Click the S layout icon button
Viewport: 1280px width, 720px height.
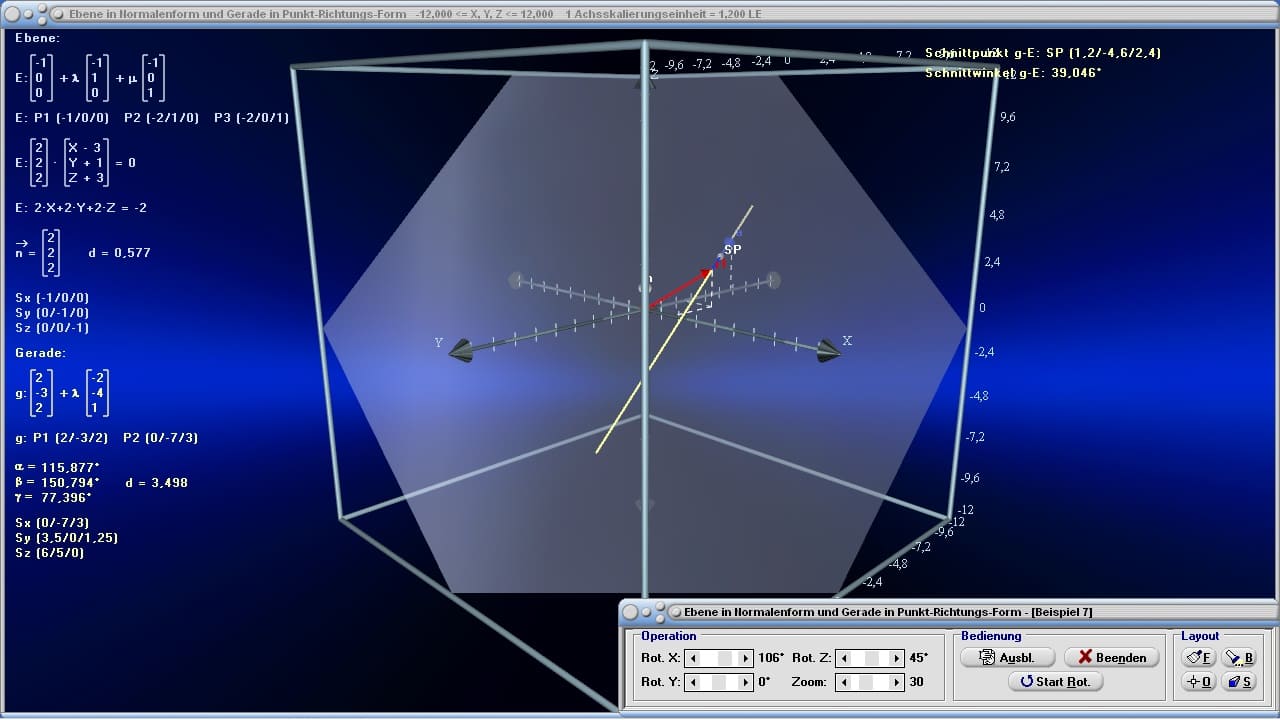[1239, 681]
